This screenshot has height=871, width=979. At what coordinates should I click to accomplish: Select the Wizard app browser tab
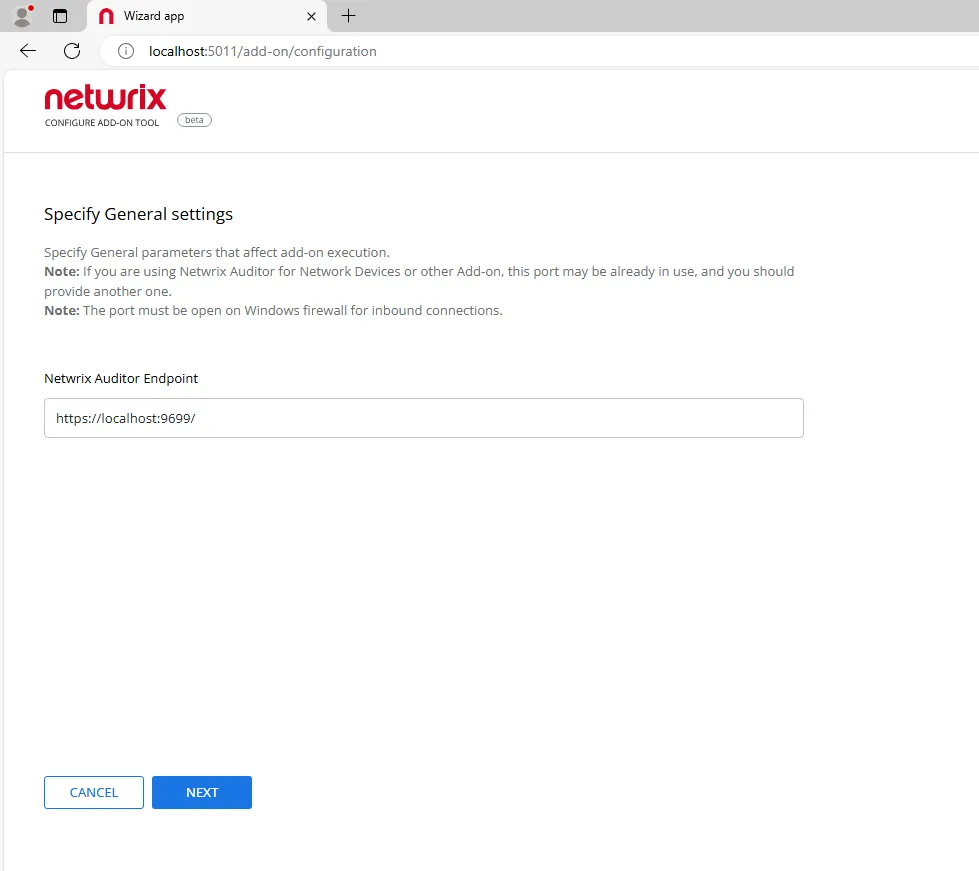206,16
